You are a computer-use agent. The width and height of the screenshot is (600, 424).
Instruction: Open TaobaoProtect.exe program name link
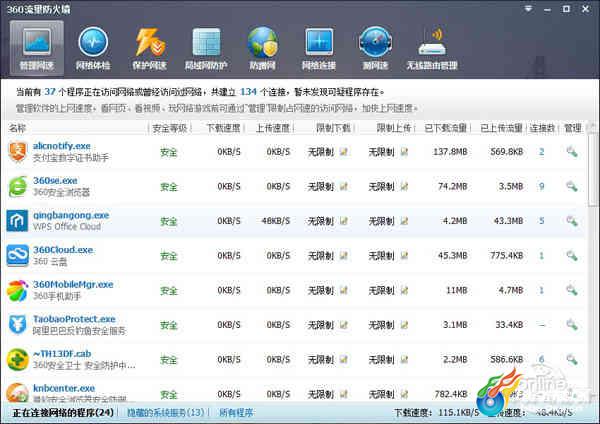pos(74,319)
